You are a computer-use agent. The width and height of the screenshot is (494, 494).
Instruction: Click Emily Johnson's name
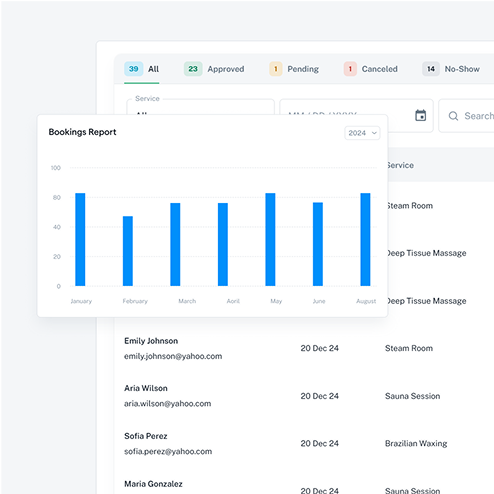(151, 341)
